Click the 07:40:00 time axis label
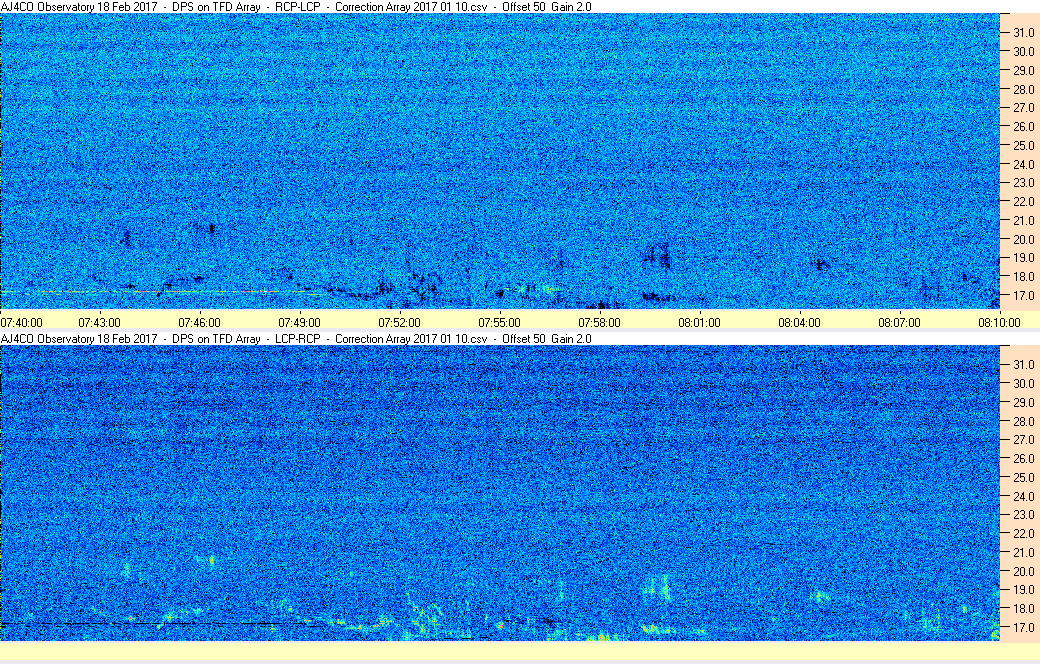 pyautogui.click(x=21, y=323)
